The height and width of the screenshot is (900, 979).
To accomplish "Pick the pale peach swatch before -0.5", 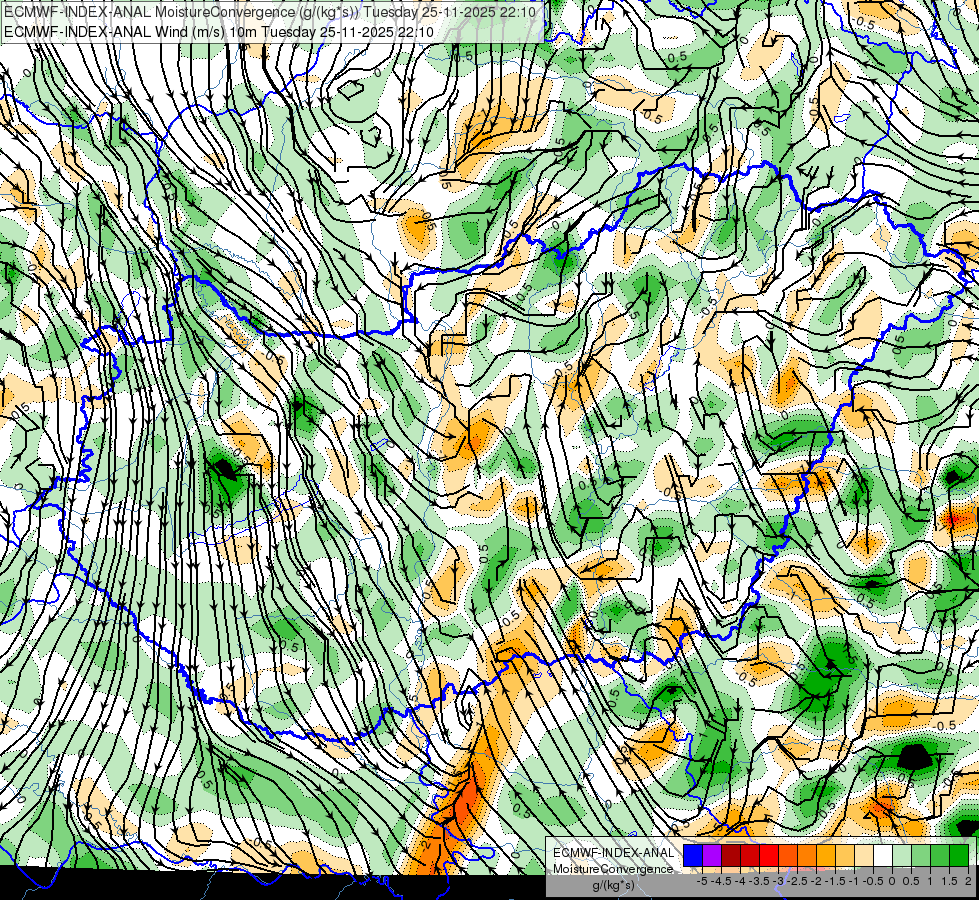I will [x=864, y=855].
